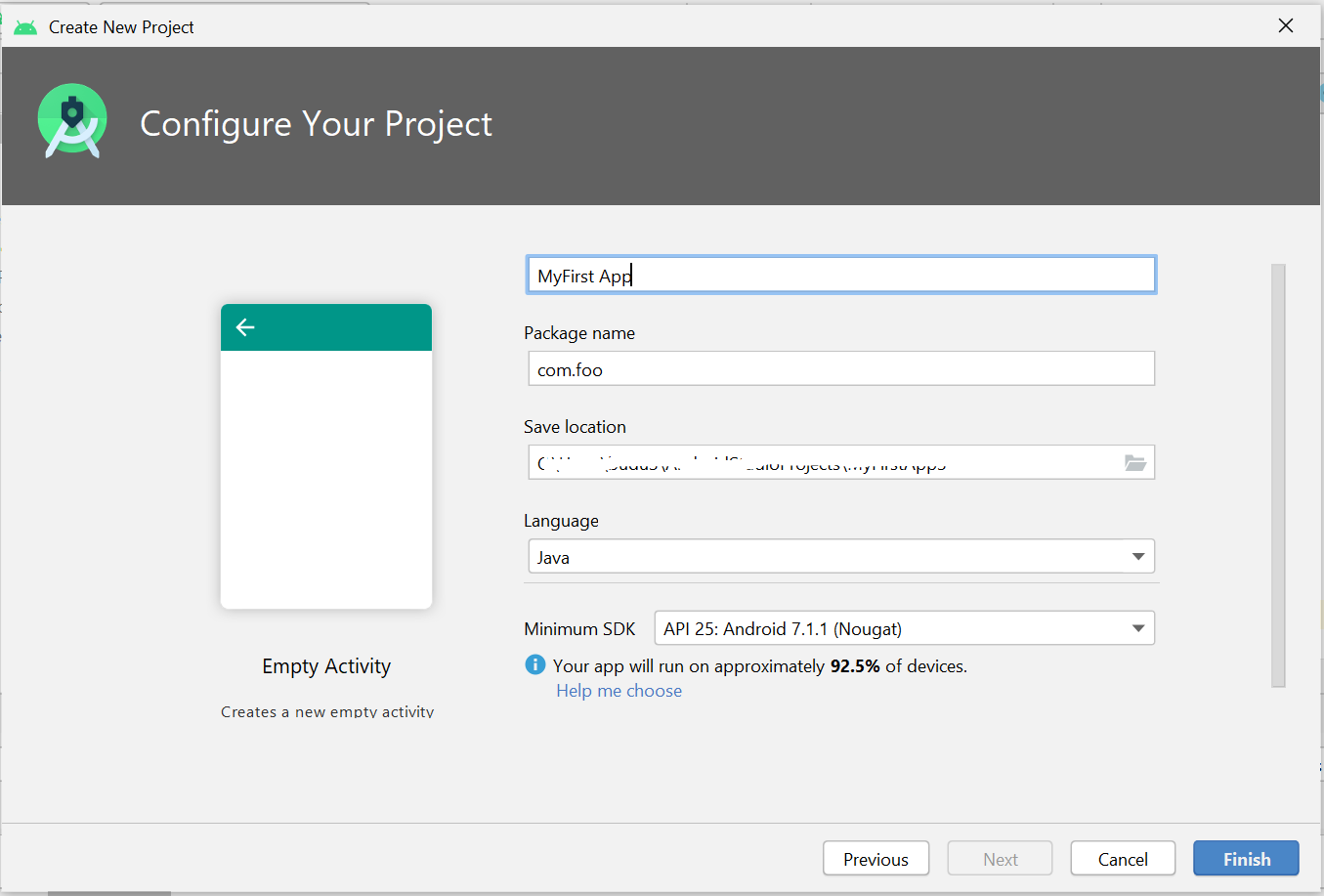The width and height of the screenshot is (1324, 896).
Task: Click the Finish button
Action: [1245, 858]
